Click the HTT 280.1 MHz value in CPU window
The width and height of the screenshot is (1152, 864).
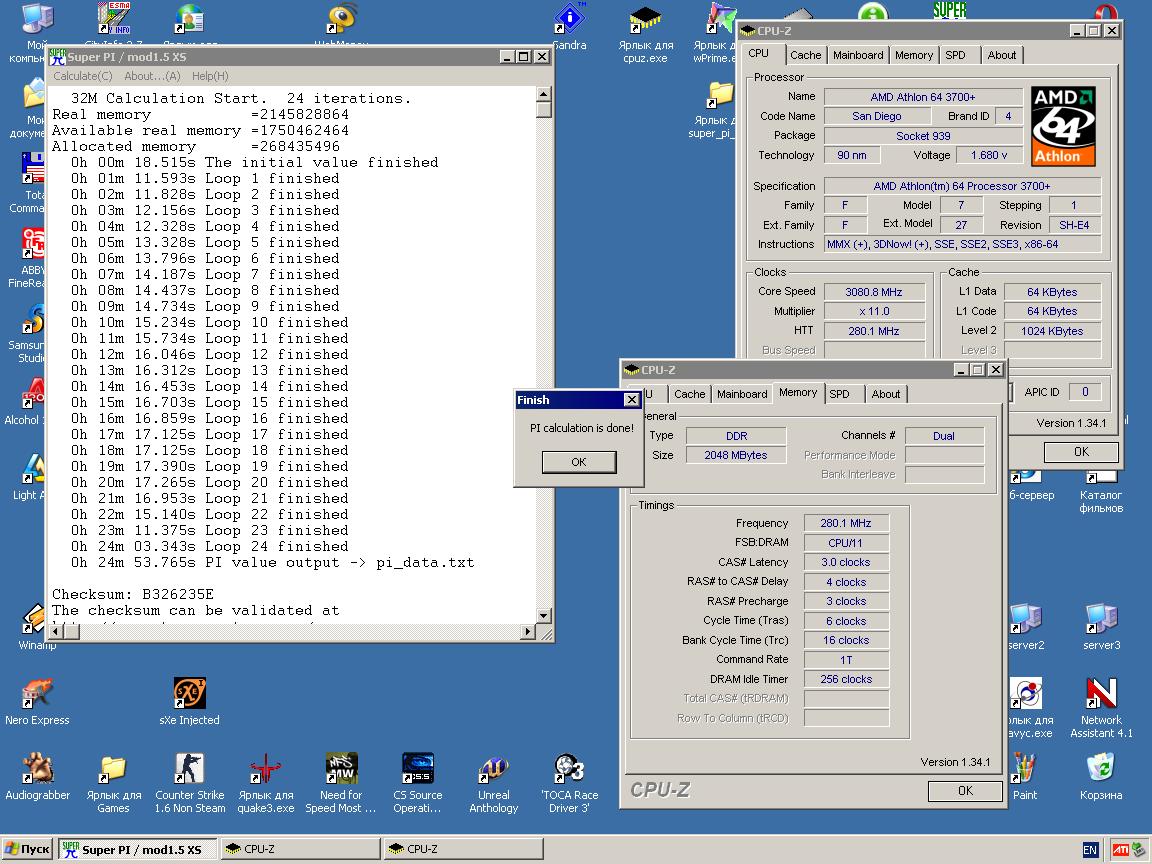874,331
